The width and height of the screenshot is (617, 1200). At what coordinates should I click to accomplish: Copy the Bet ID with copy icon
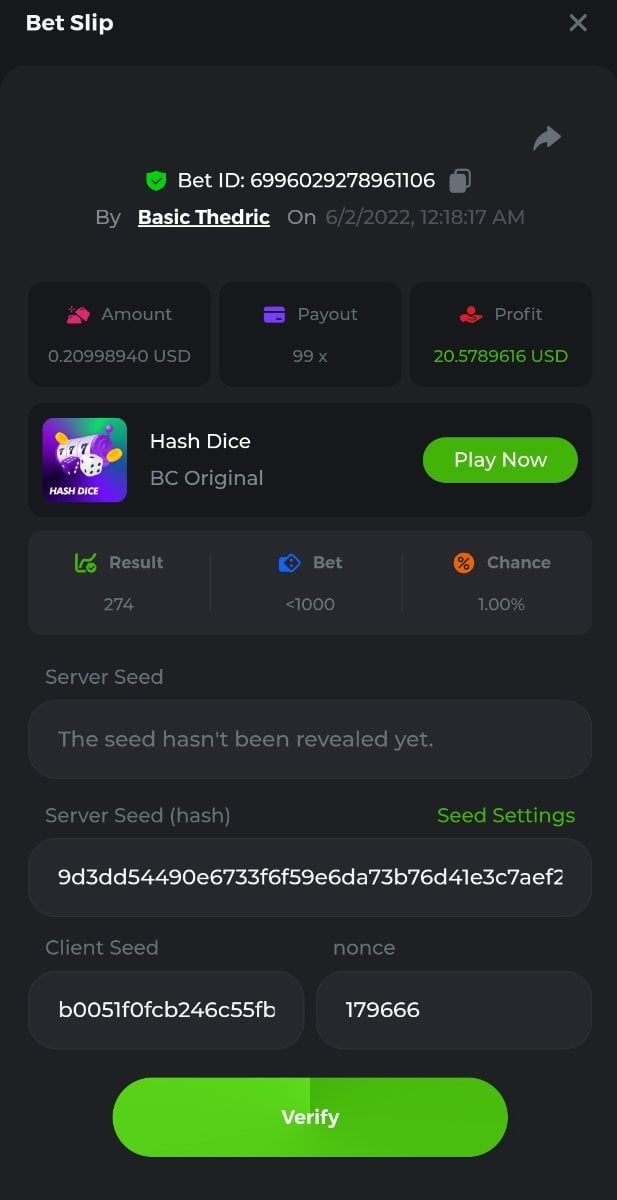coord(460,181)
